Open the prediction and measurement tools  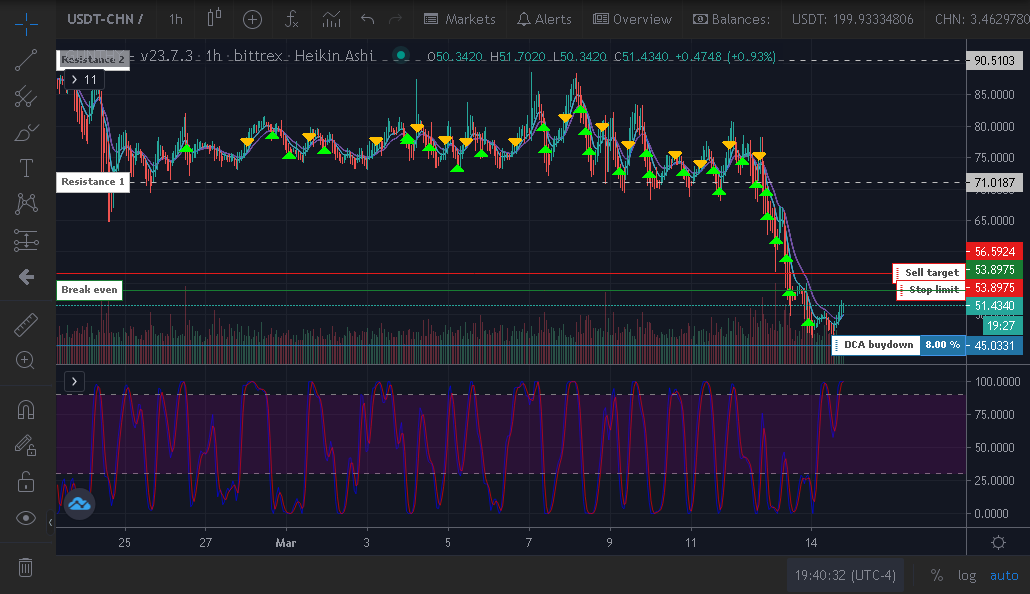[26, 240]
